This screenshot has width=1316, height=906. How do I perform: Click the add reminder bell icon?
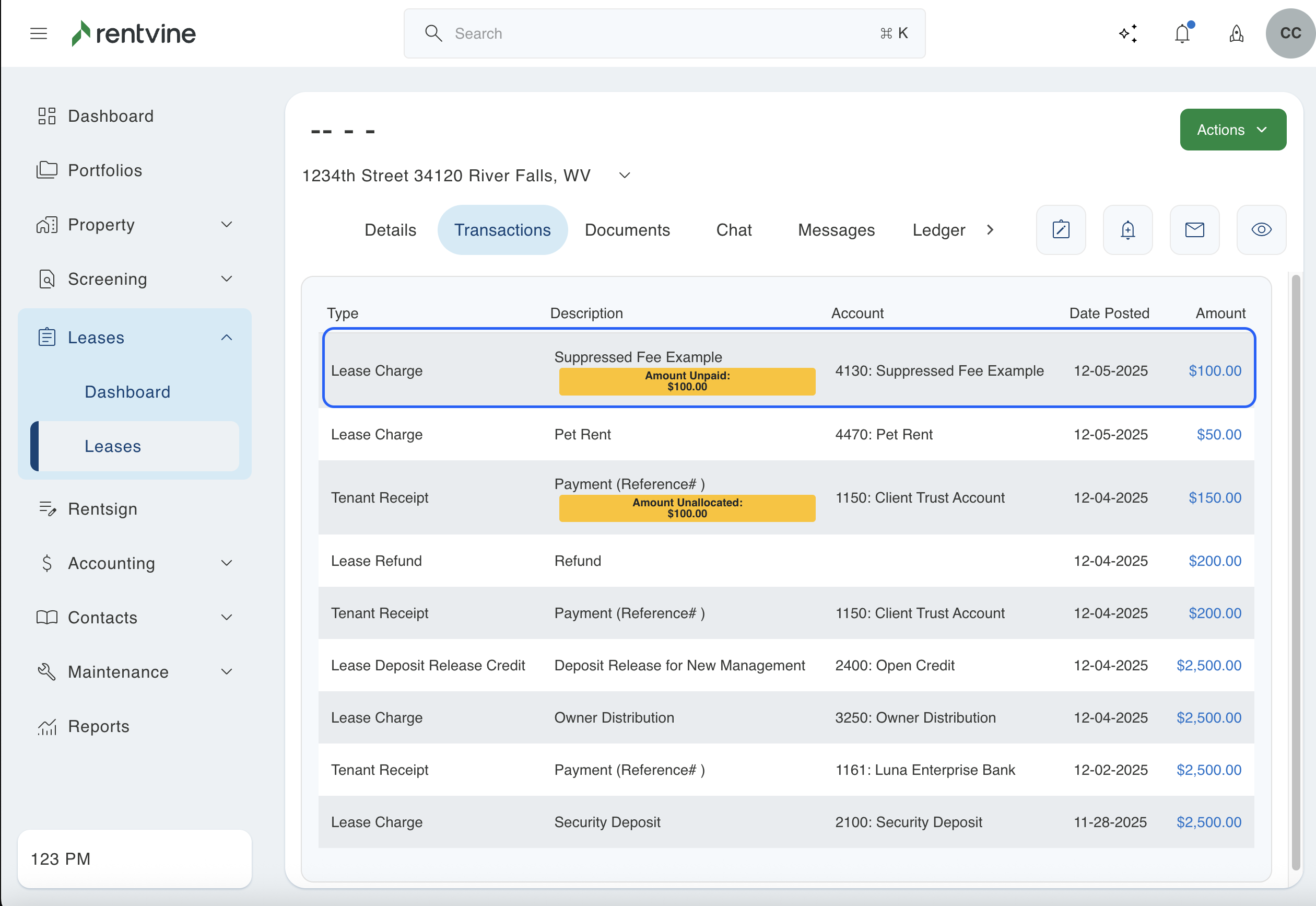[1127, 230]
